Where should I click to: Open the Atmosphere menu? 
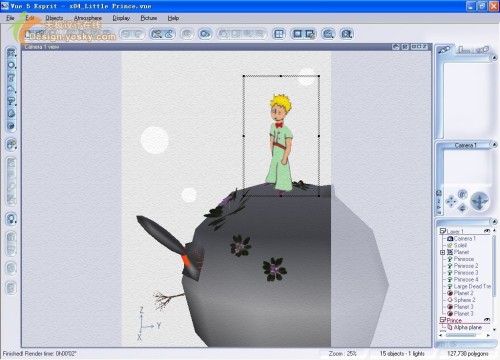pos(88,18)
